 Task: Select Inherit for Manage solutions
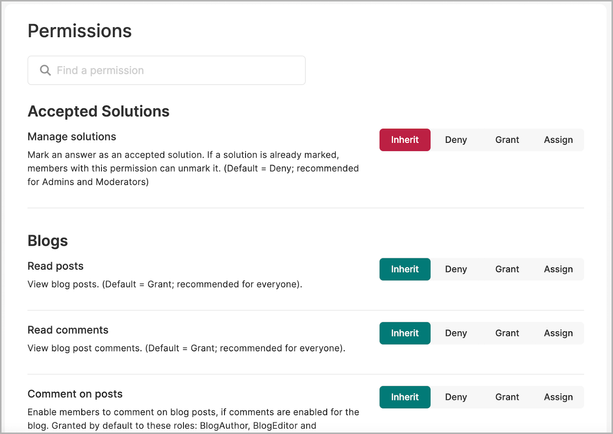(x=405, y=140)
